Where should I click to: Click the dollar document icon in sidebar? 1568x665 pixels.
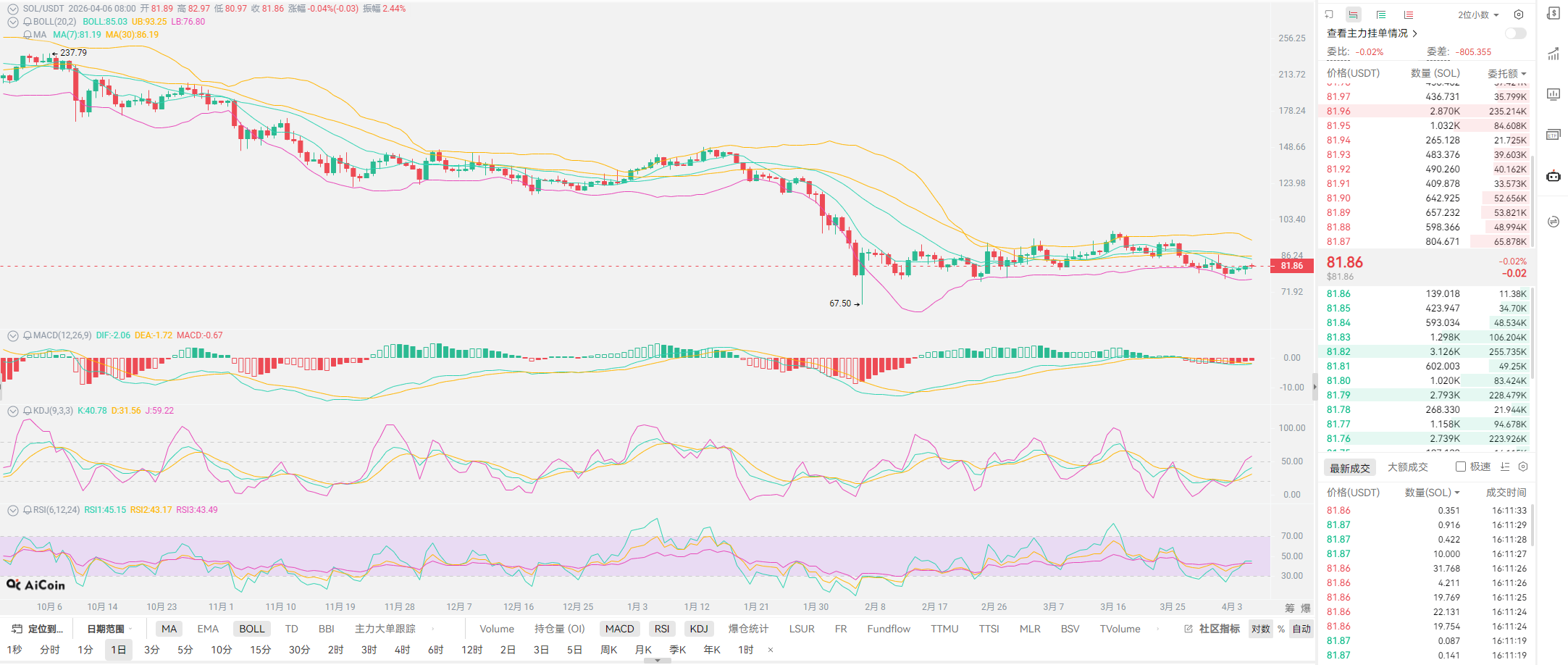point(1554,14)
